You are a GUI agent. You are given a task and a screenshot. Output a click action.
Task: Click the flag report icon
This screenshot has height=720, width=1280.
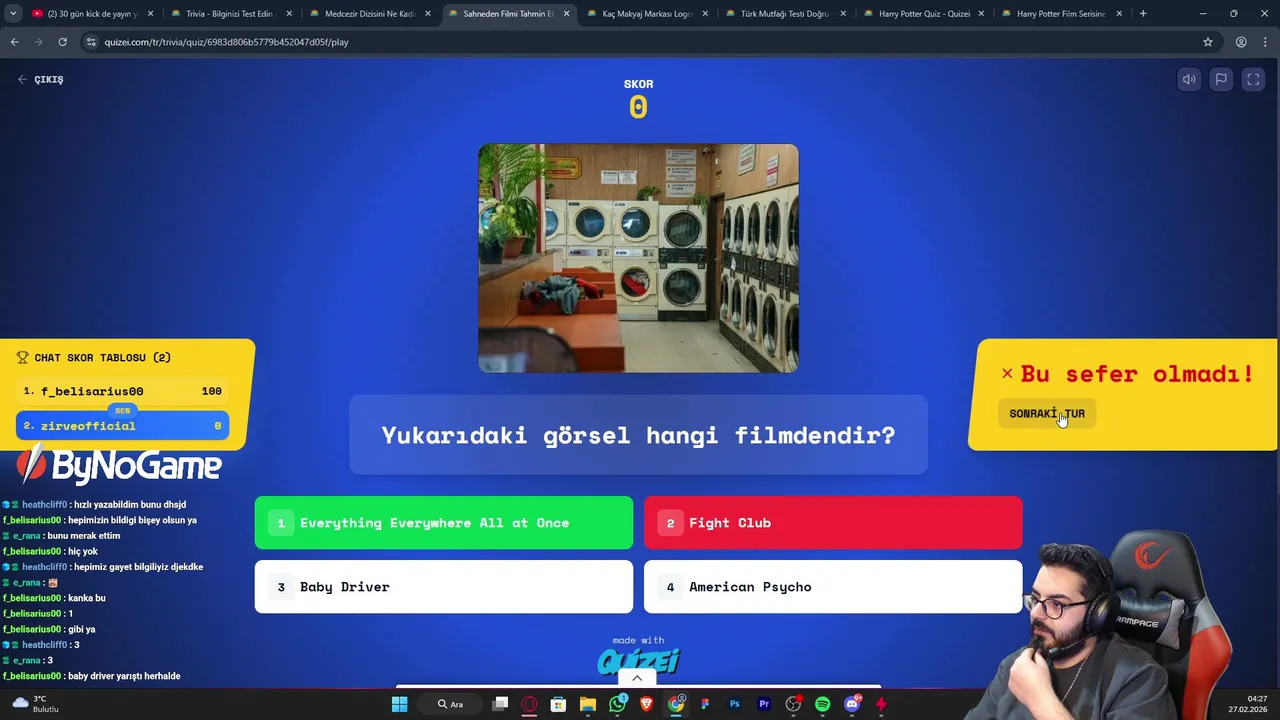coord(1221,80)
